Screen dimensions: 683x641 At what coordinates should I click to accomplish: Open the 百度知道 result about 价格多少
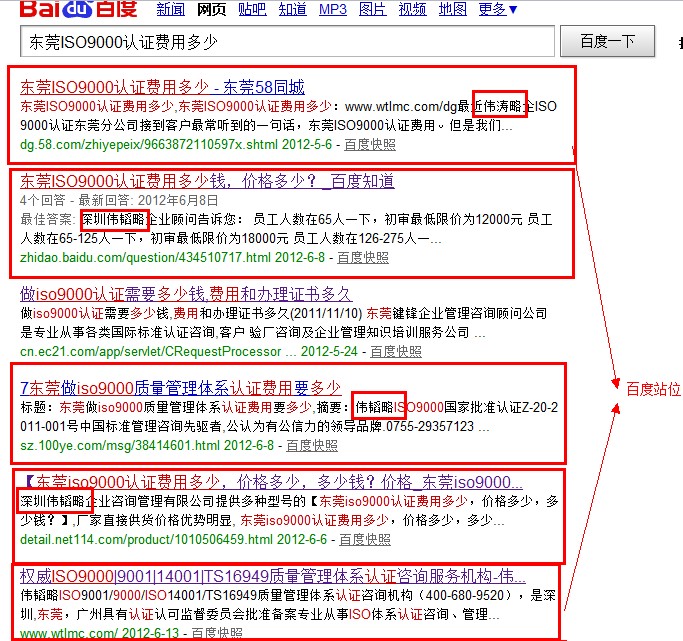point(207,181)
